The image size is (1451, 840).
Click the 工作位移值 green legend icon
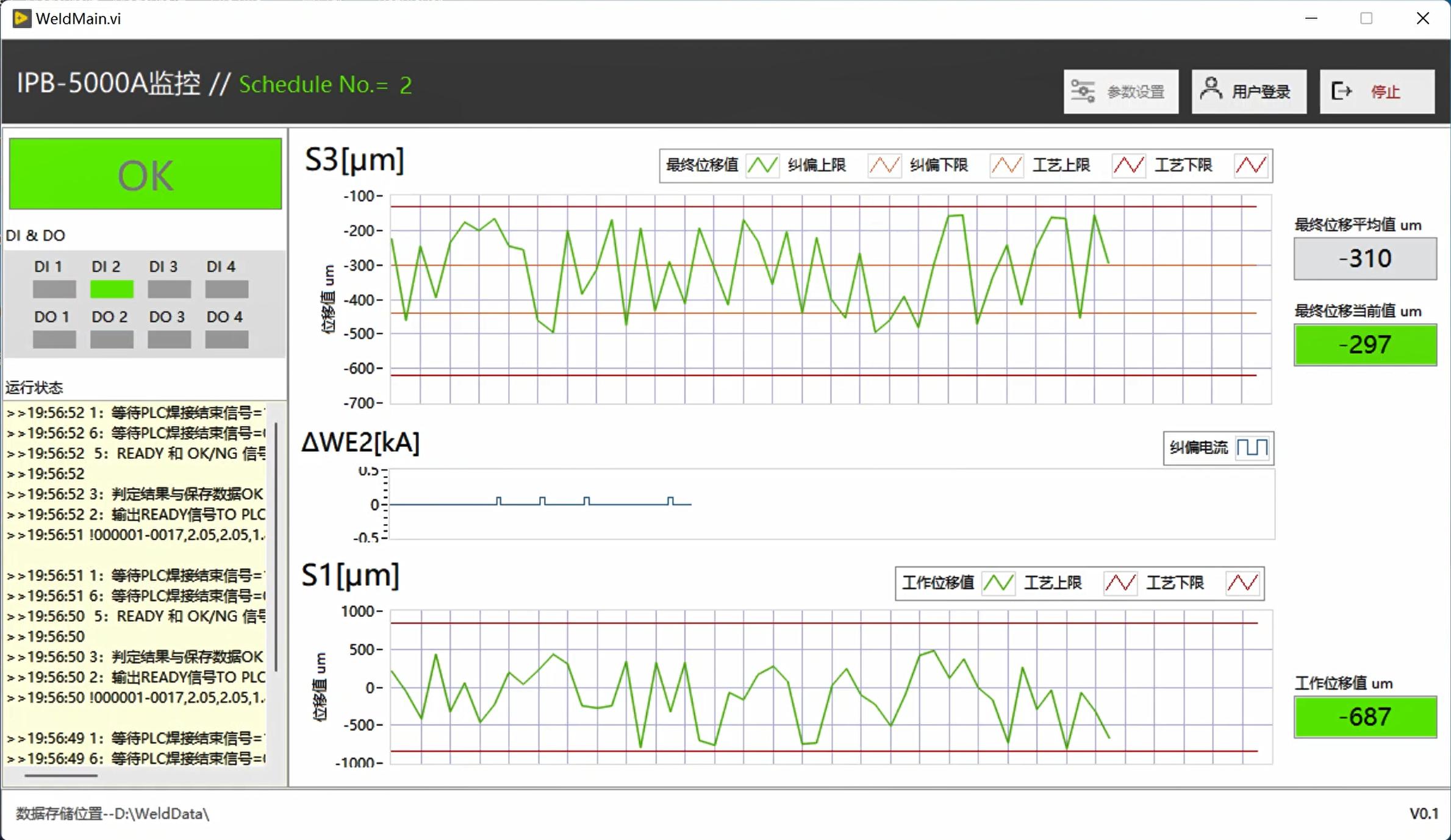pyautogui.click(x=998, y=583)
